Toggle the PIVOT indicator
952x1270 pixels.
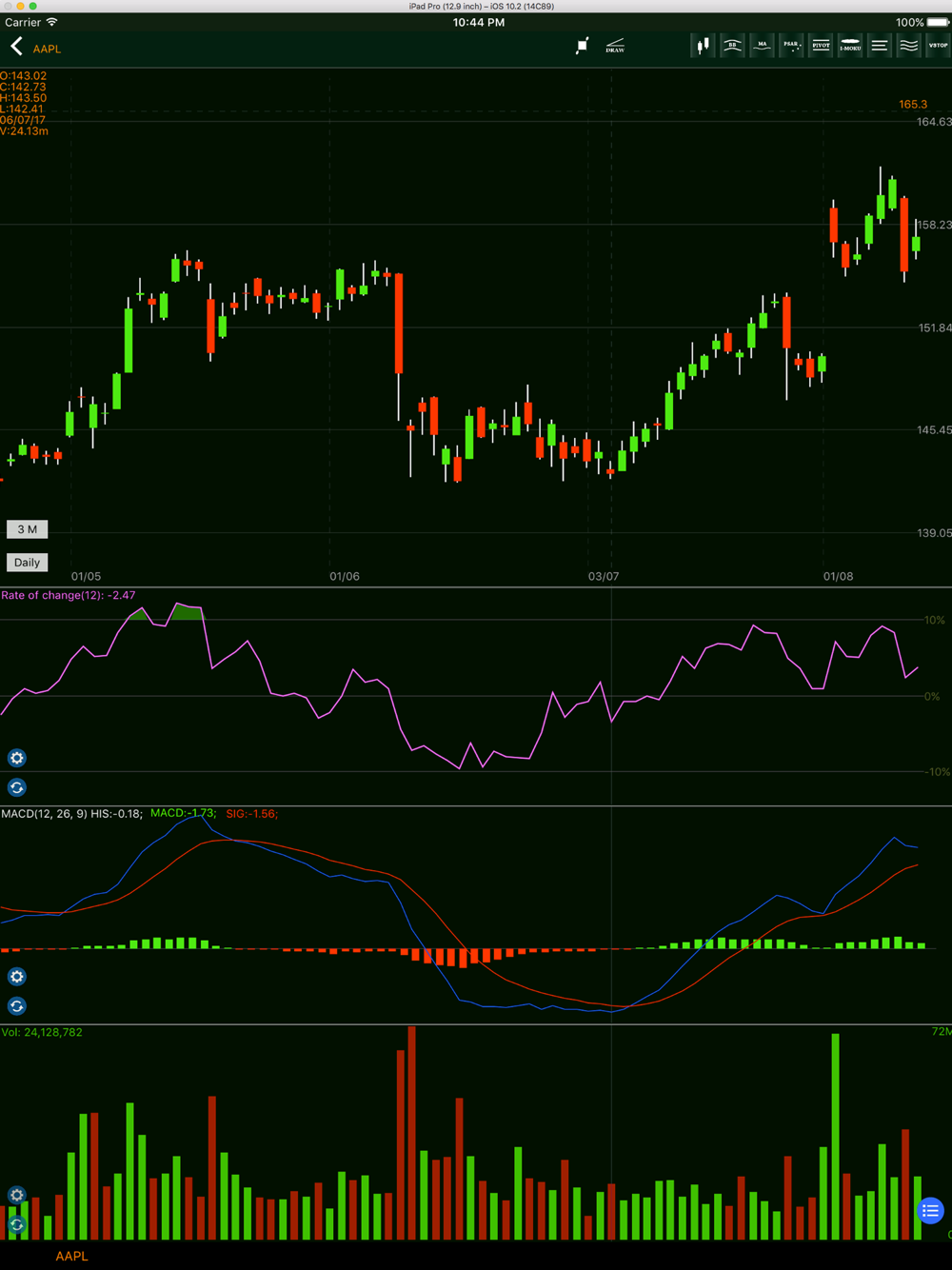pos(821,45)
